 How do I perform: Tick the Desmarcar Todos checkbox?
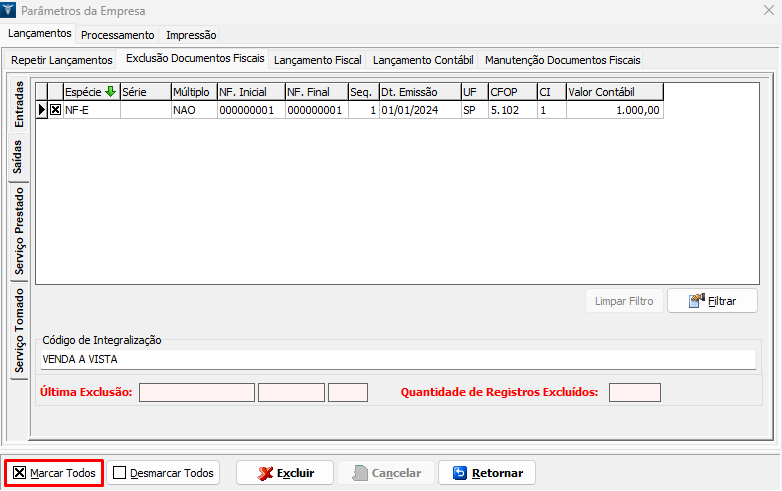coord(120,473)
